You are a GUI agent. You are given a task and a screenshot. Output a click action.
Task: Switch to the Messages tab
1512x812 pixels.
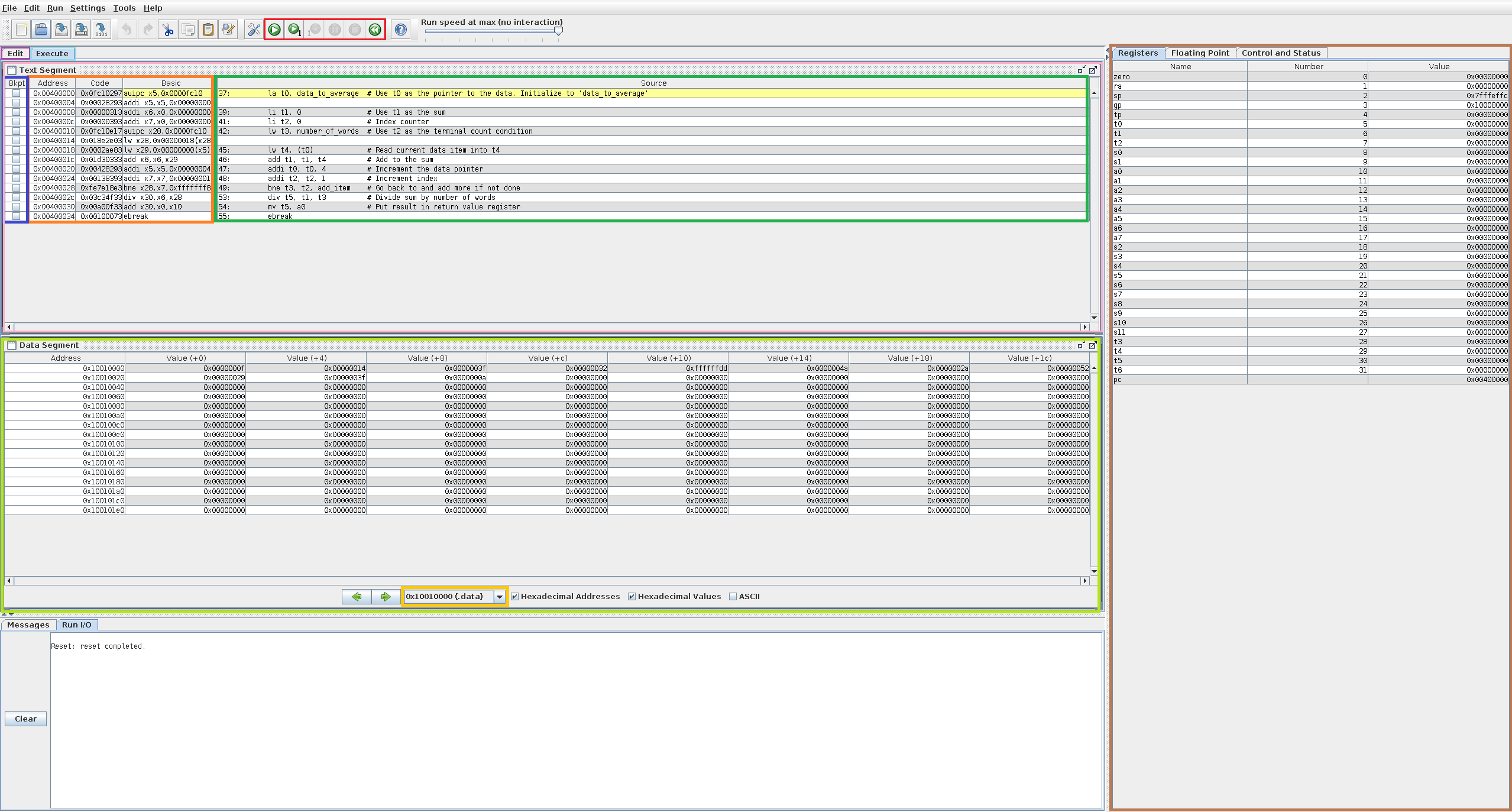[28, 625]
